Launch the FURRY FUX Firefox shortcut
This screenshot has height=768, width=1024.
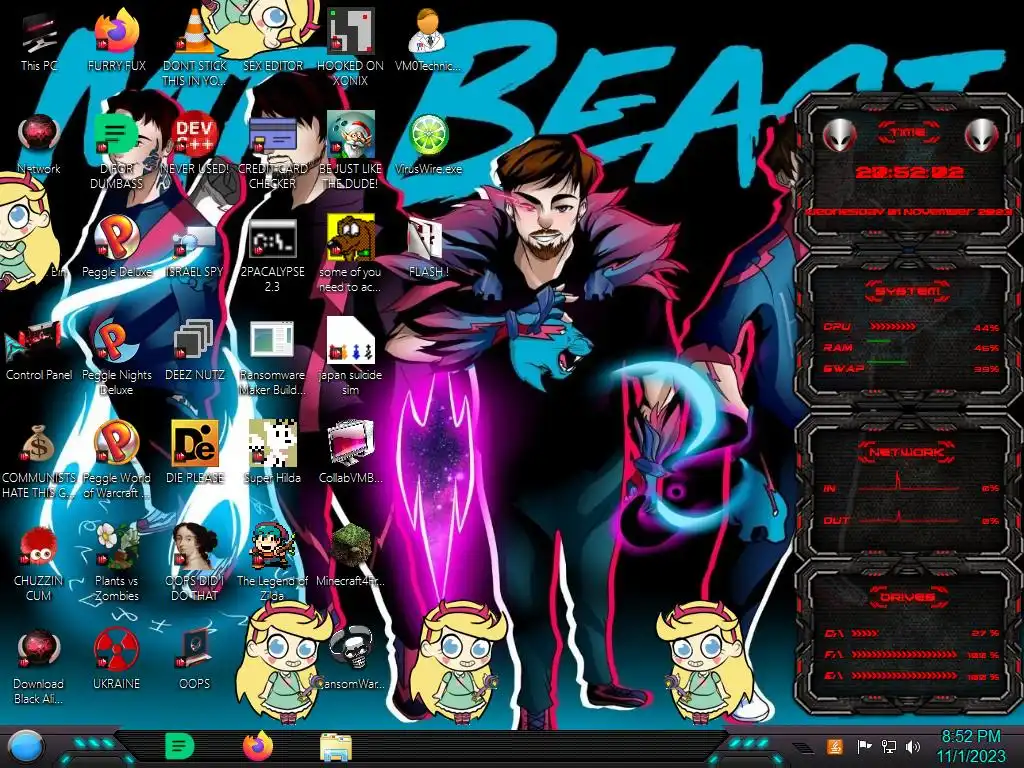(116, 40)
